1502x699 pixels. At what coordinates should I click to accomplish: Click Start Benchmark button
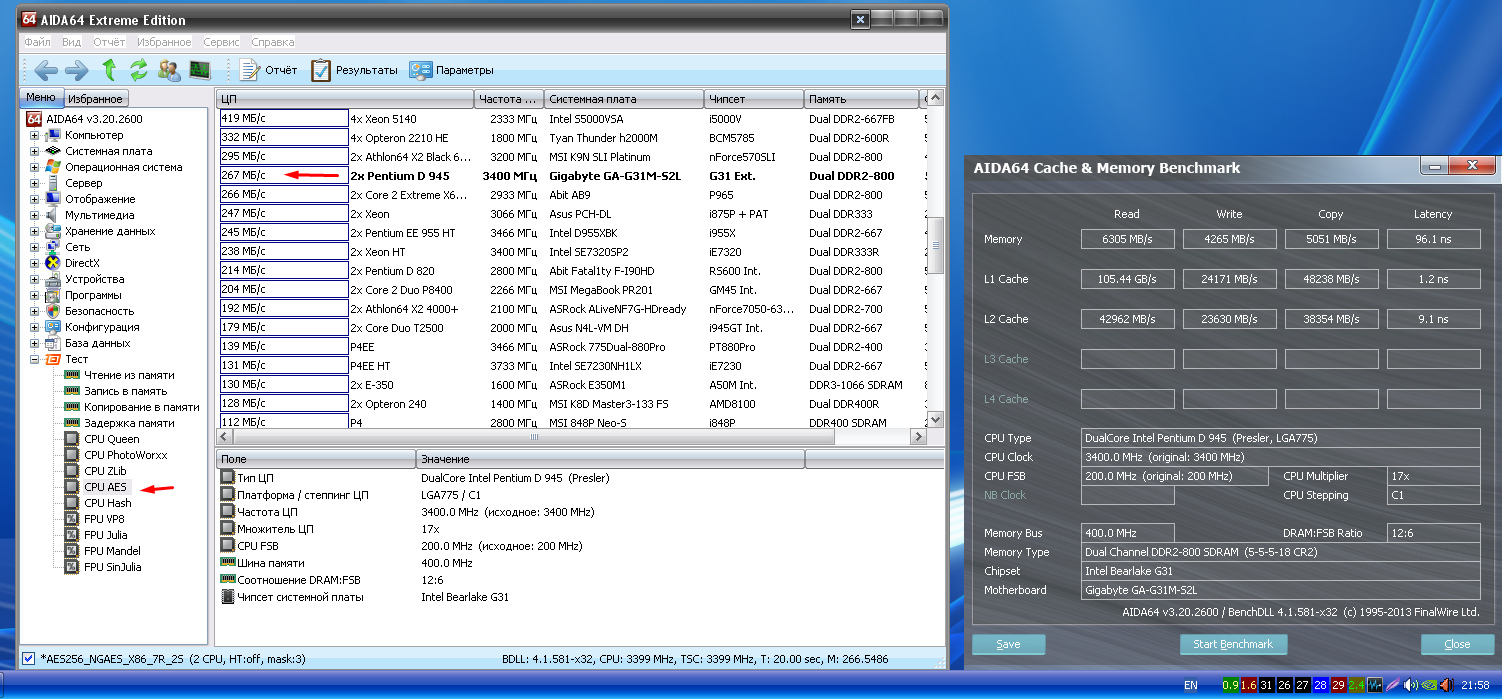[x=1233, y=644]
